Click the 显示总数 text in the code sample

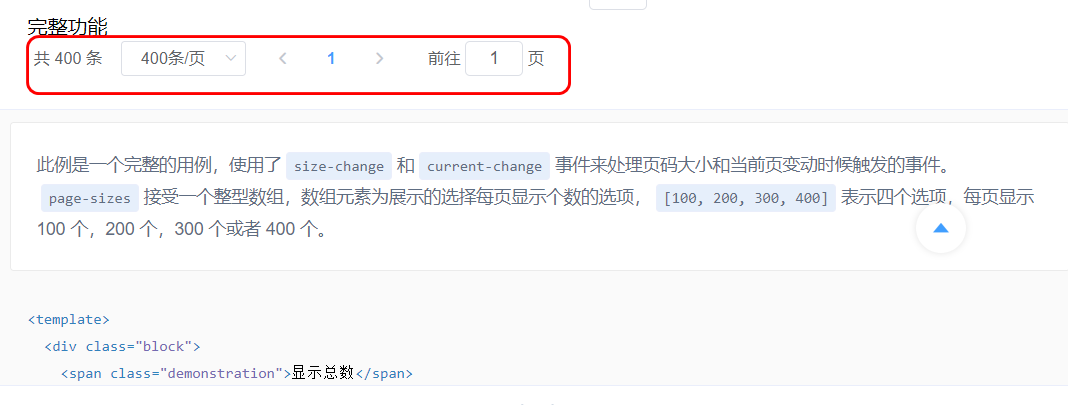coord(324,373)
